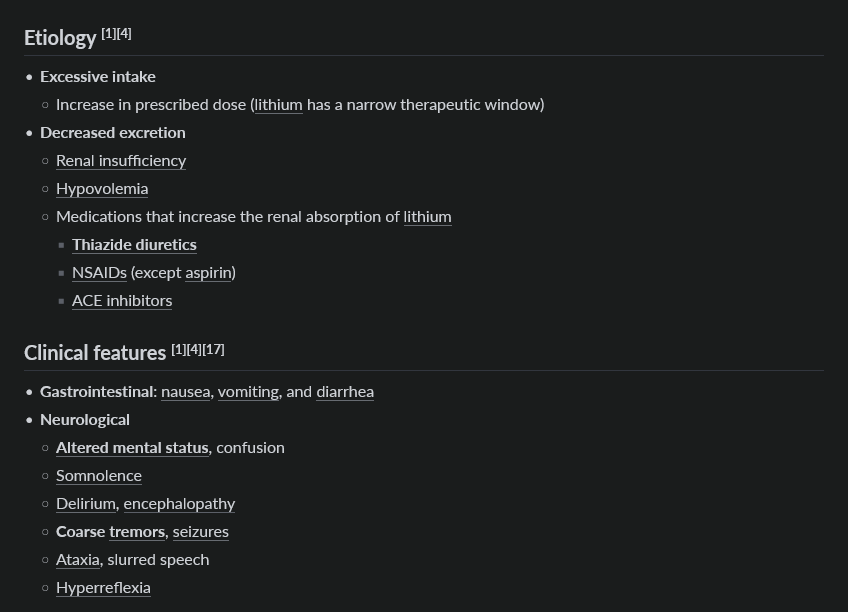The image size is (848, 612).
Task: Open the lithium link in prescribed dose line
Action: pos(279,104)
